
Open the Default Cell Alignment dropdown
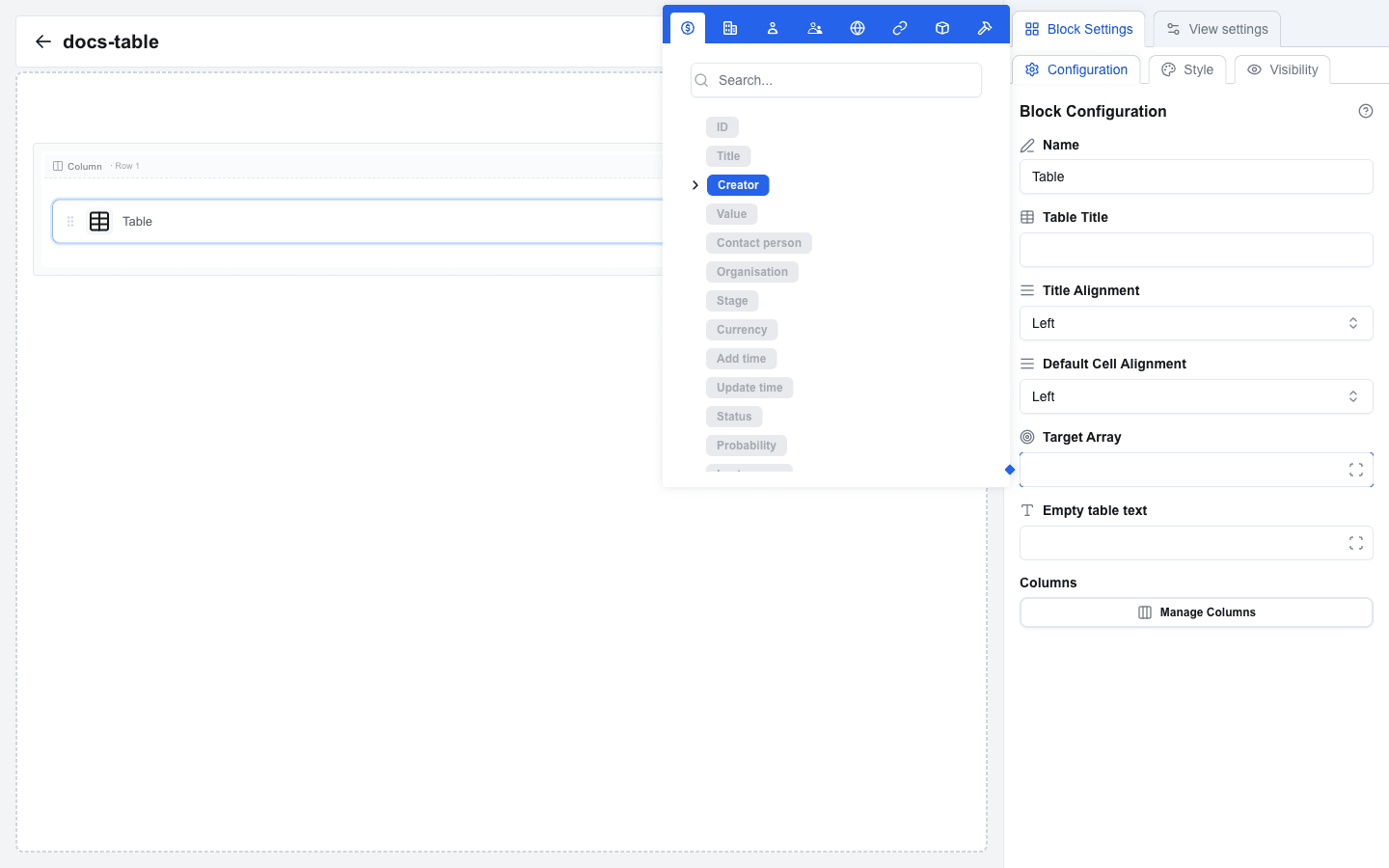click(x=1196, y=396)
